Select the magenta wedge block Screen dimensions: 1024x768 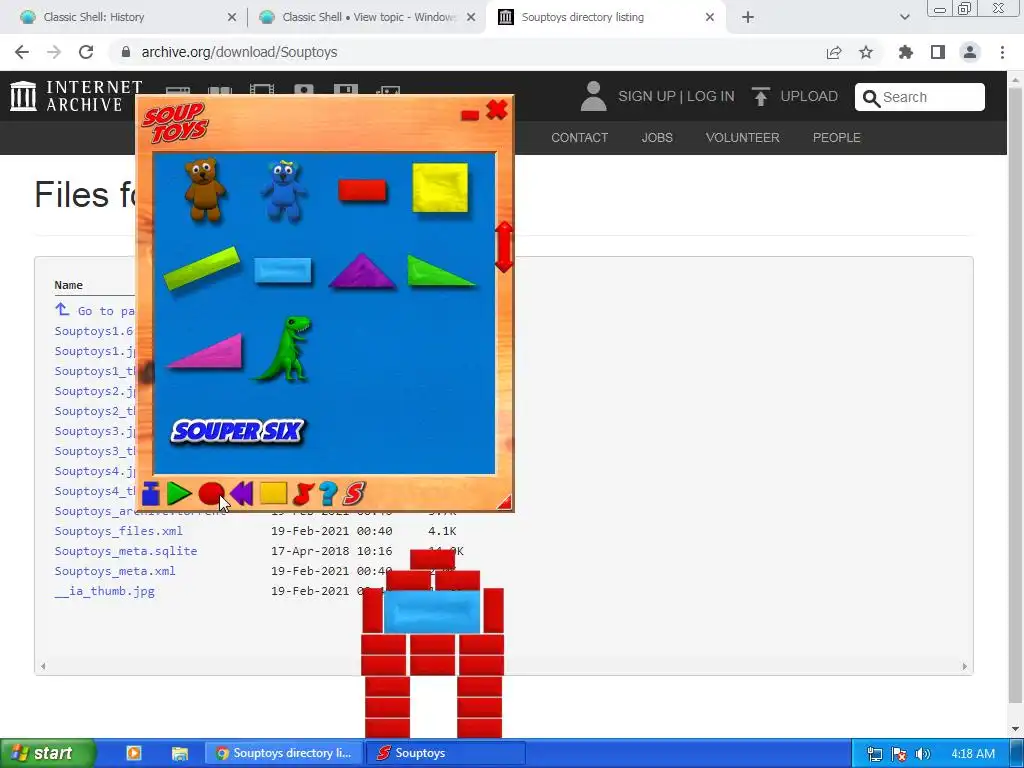point(206,351)
